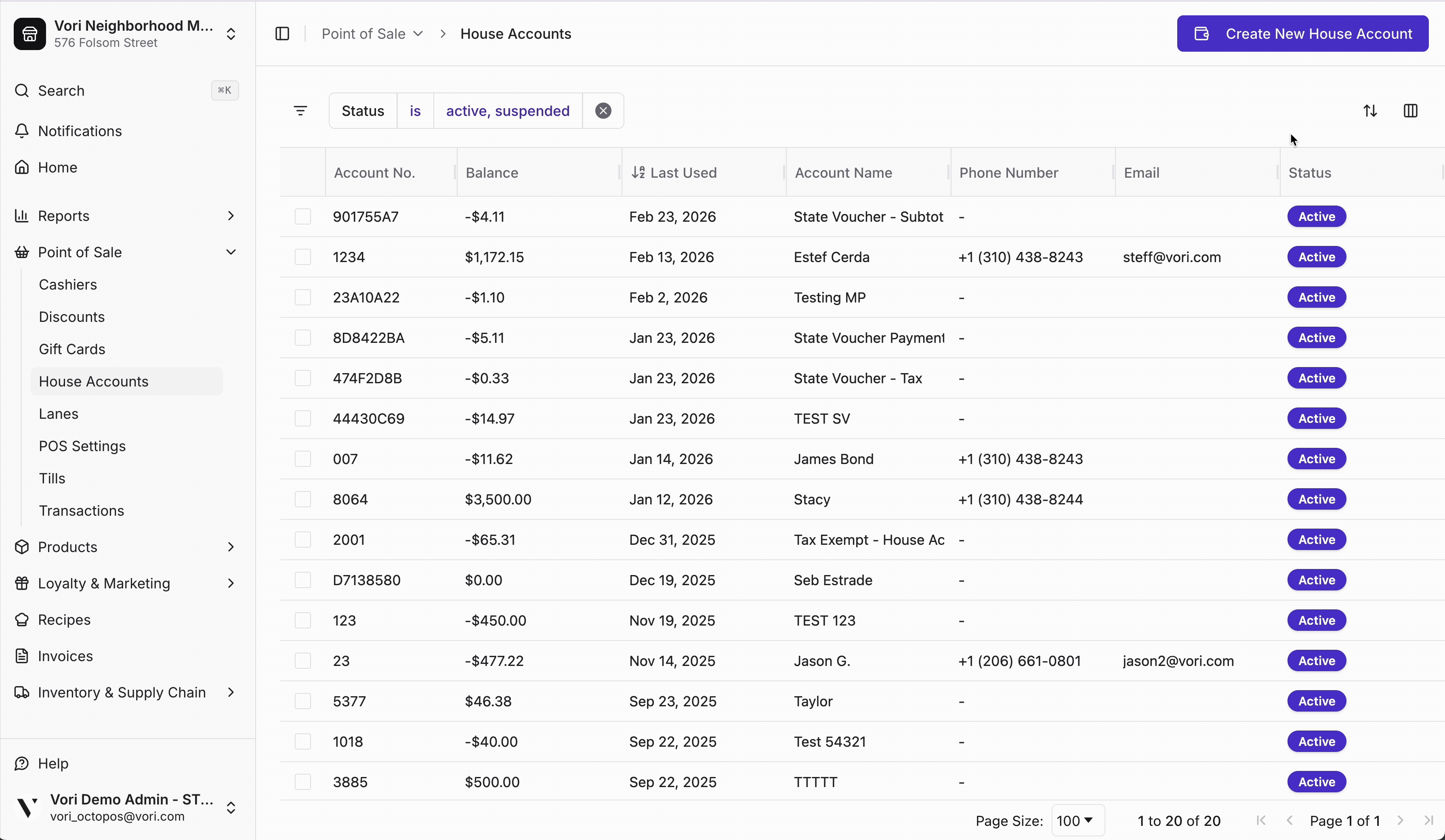Open Gift Cards page
The image size is (1445, 840).
[x=72, y=349]
